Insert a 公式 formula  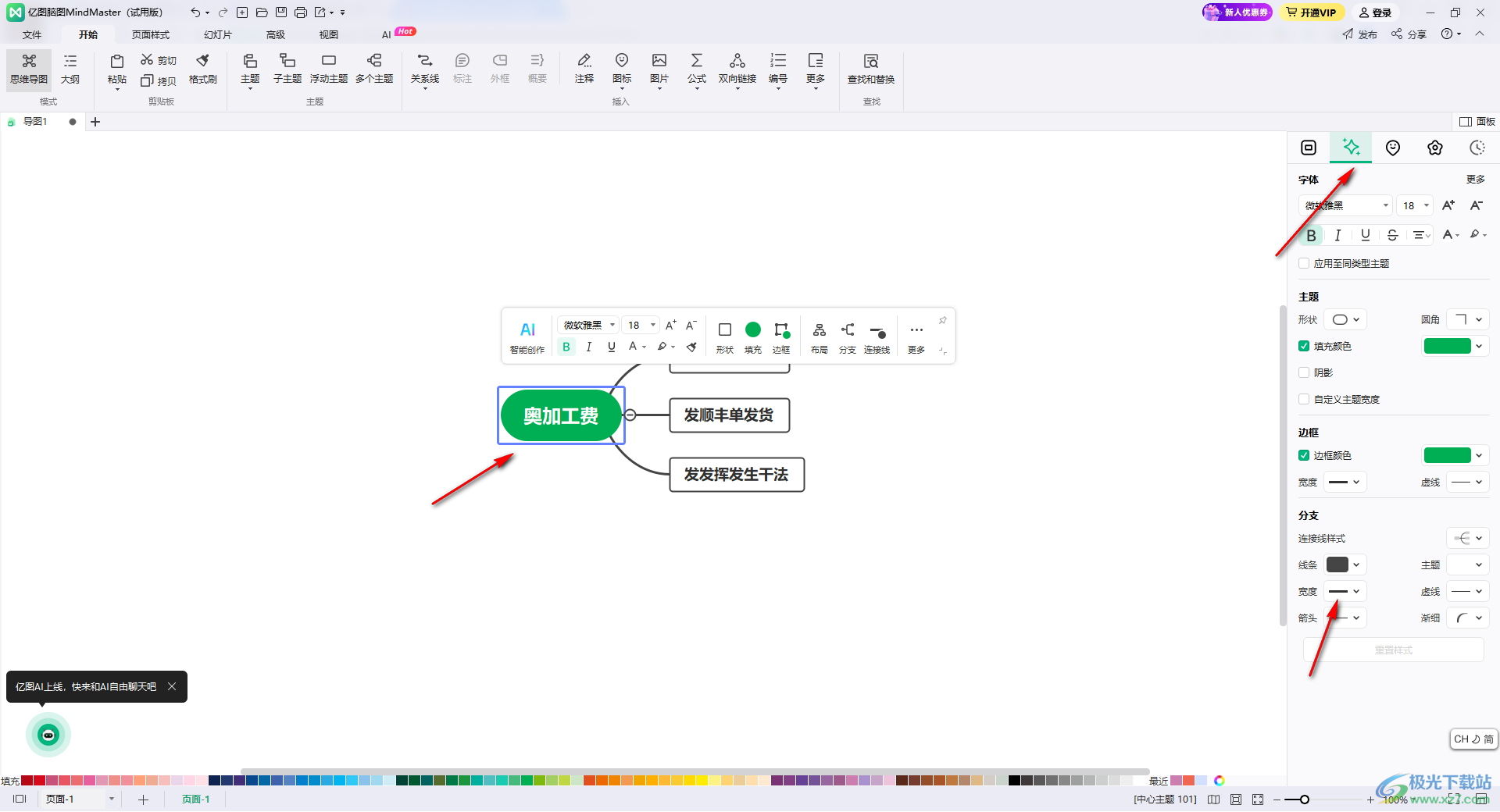tap(697, 69)
